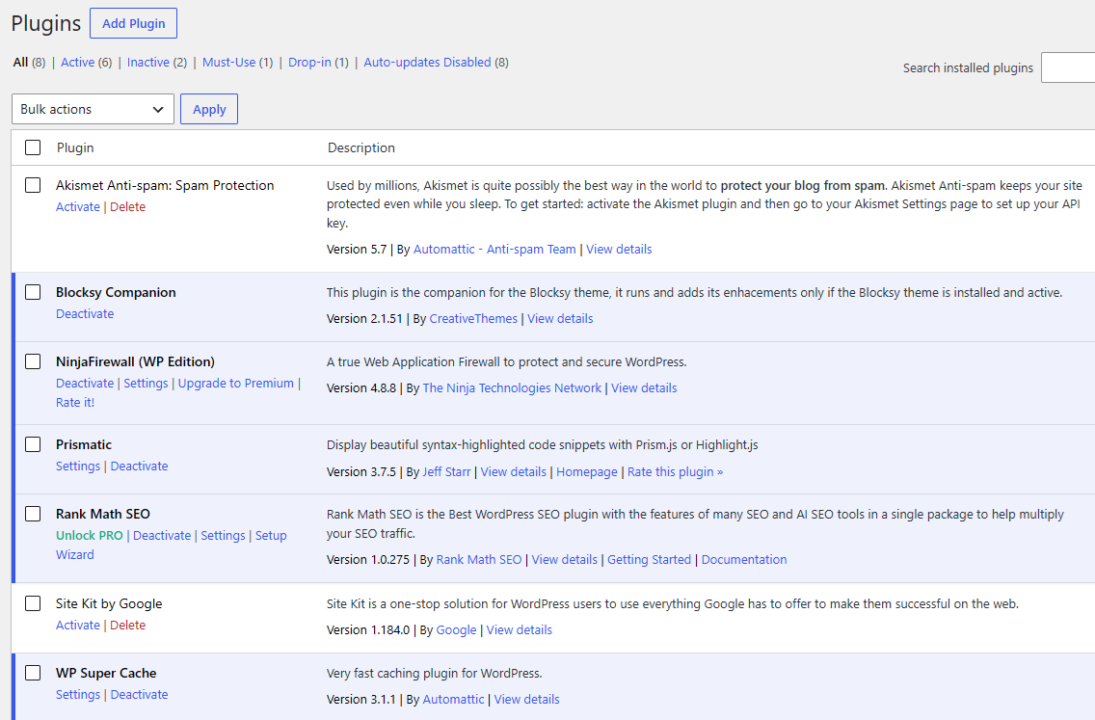
Task: Click the Plugins page heading
Action: (x=46, y=23)
